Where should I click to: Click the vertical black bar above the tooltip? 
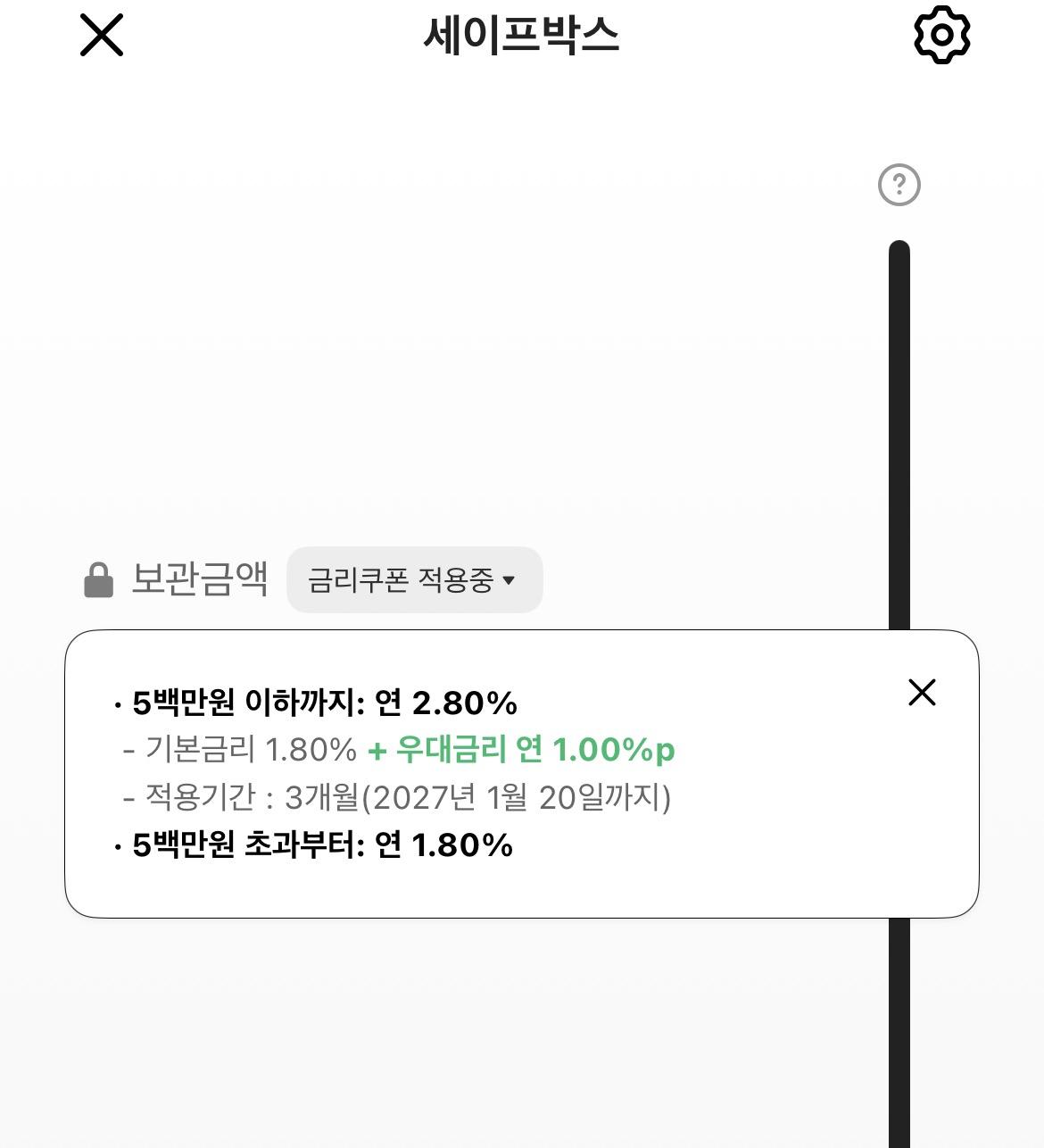pyautogui.click(x=899, y=436)
